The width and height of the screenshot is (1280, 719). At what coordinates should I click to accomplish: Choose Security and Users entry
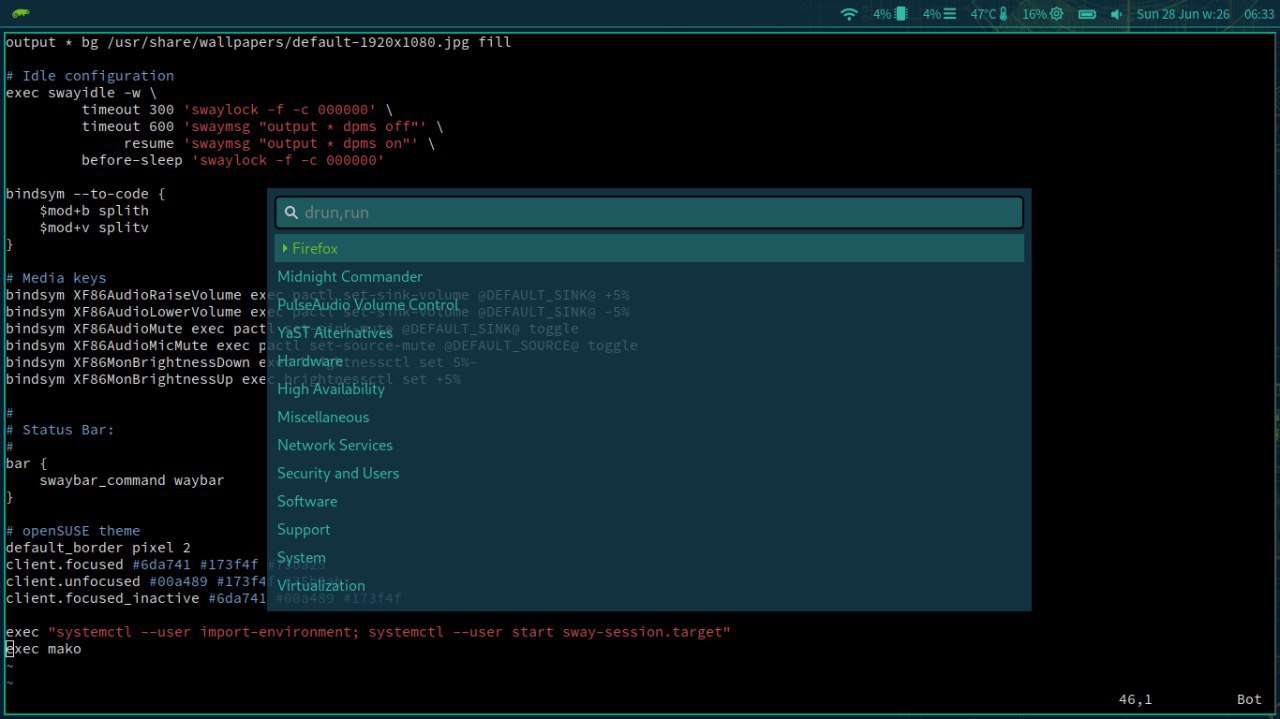coord(649,473)
